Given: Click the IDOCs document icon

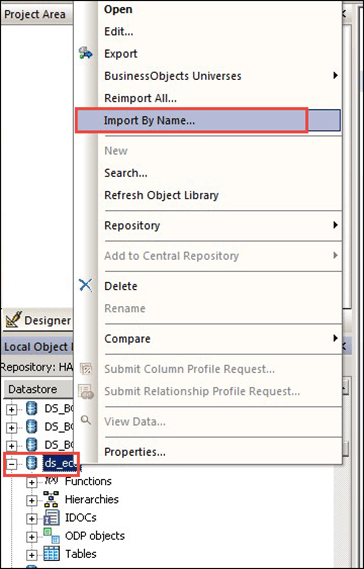Looking at the screenshot, I should click(51, 518).
